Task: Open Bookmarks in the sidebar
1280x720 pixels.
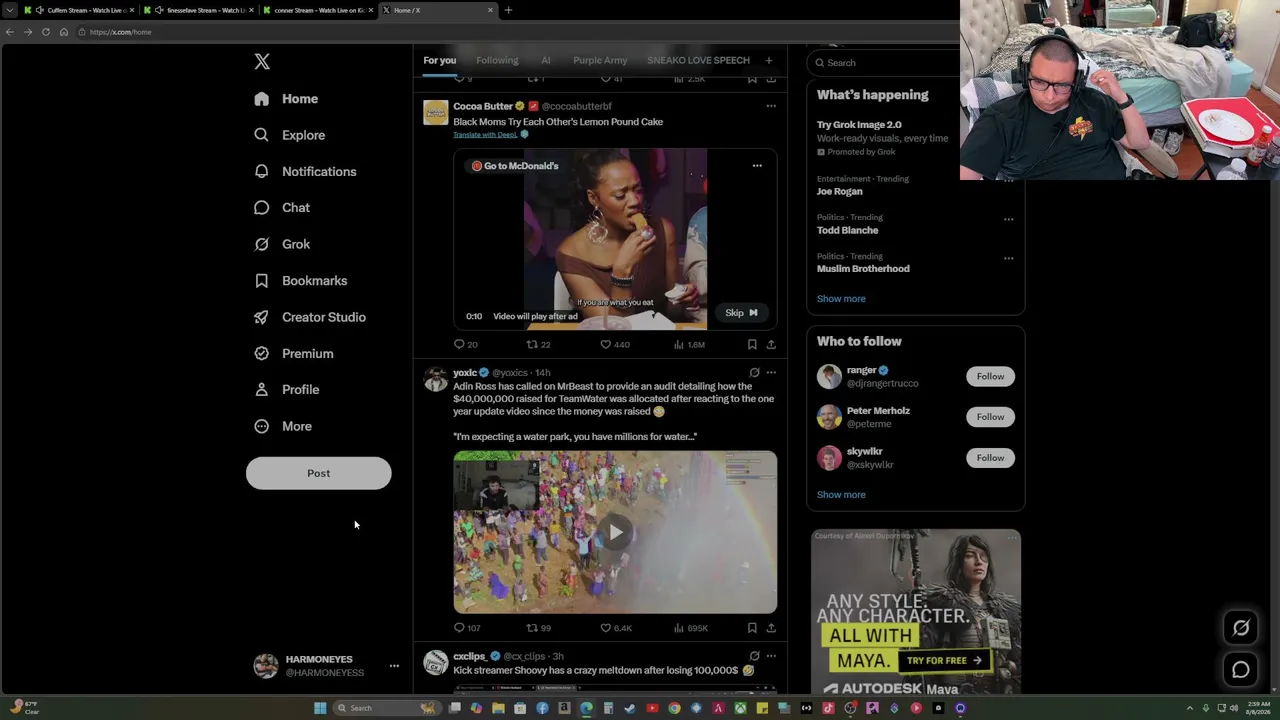Action: point(301,281)
